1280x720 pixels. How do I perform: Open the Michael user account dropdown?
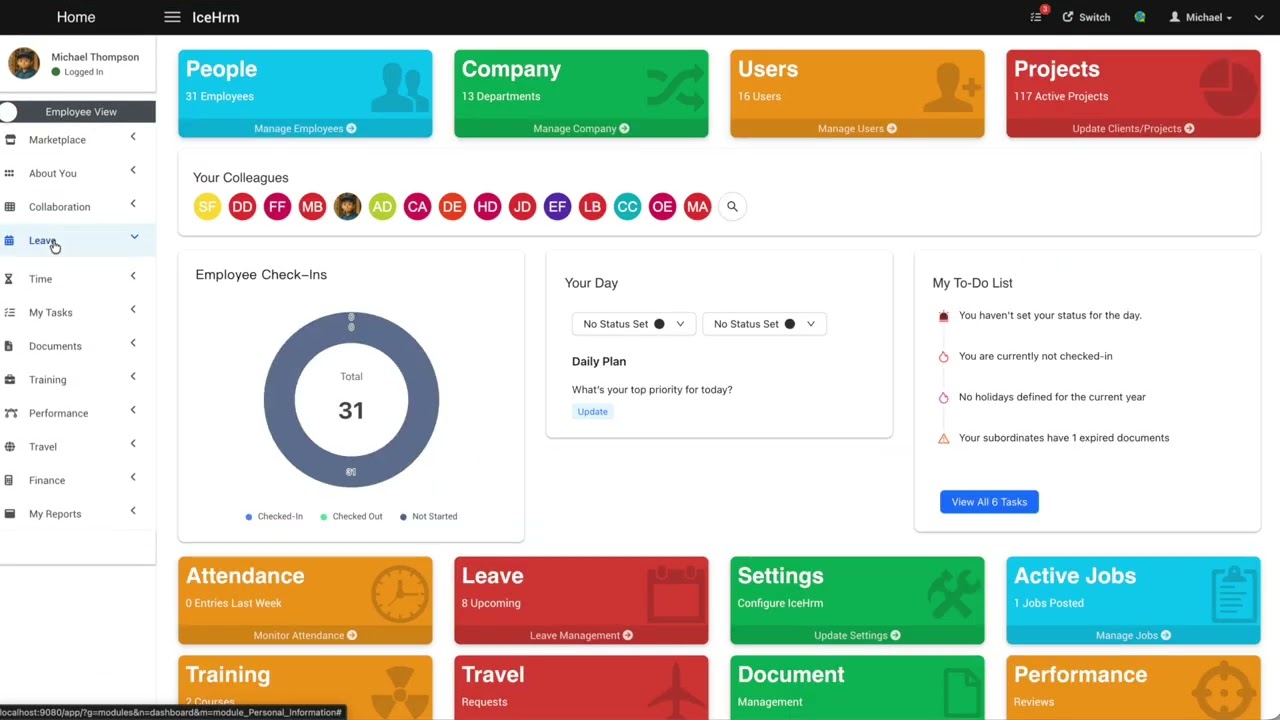coord(1201,17)
